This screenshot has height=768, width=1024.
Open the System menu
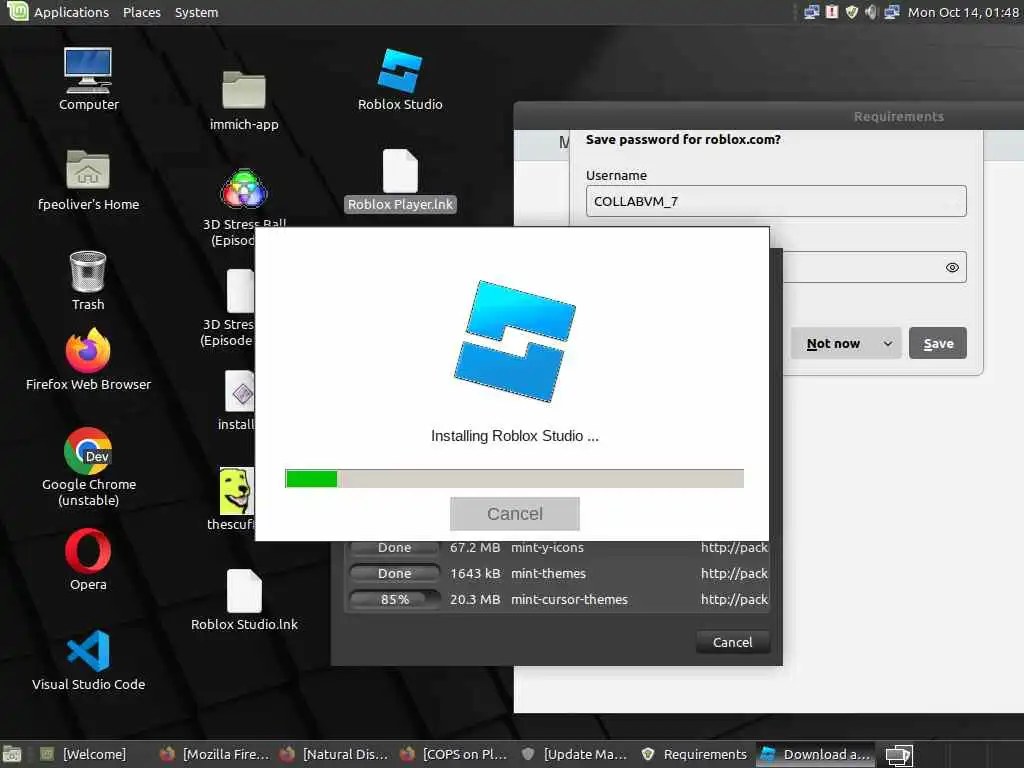[196, 12]
